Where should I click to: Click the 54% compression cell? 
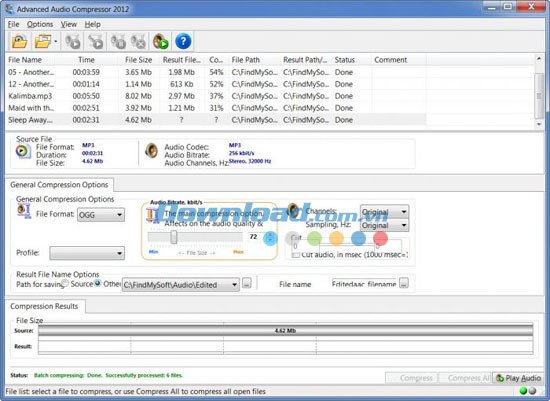click(216, 72)
